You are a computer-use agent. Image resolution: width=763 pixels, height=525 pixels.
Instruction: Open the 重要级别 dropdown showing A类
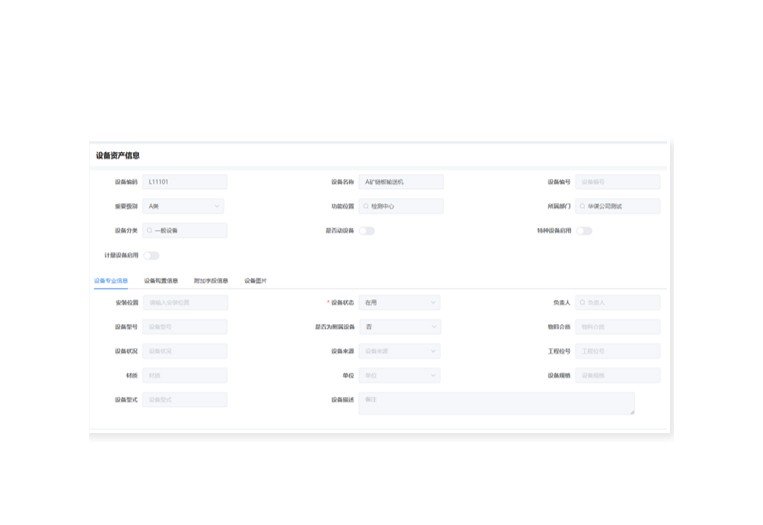click(x=183, y=206)
